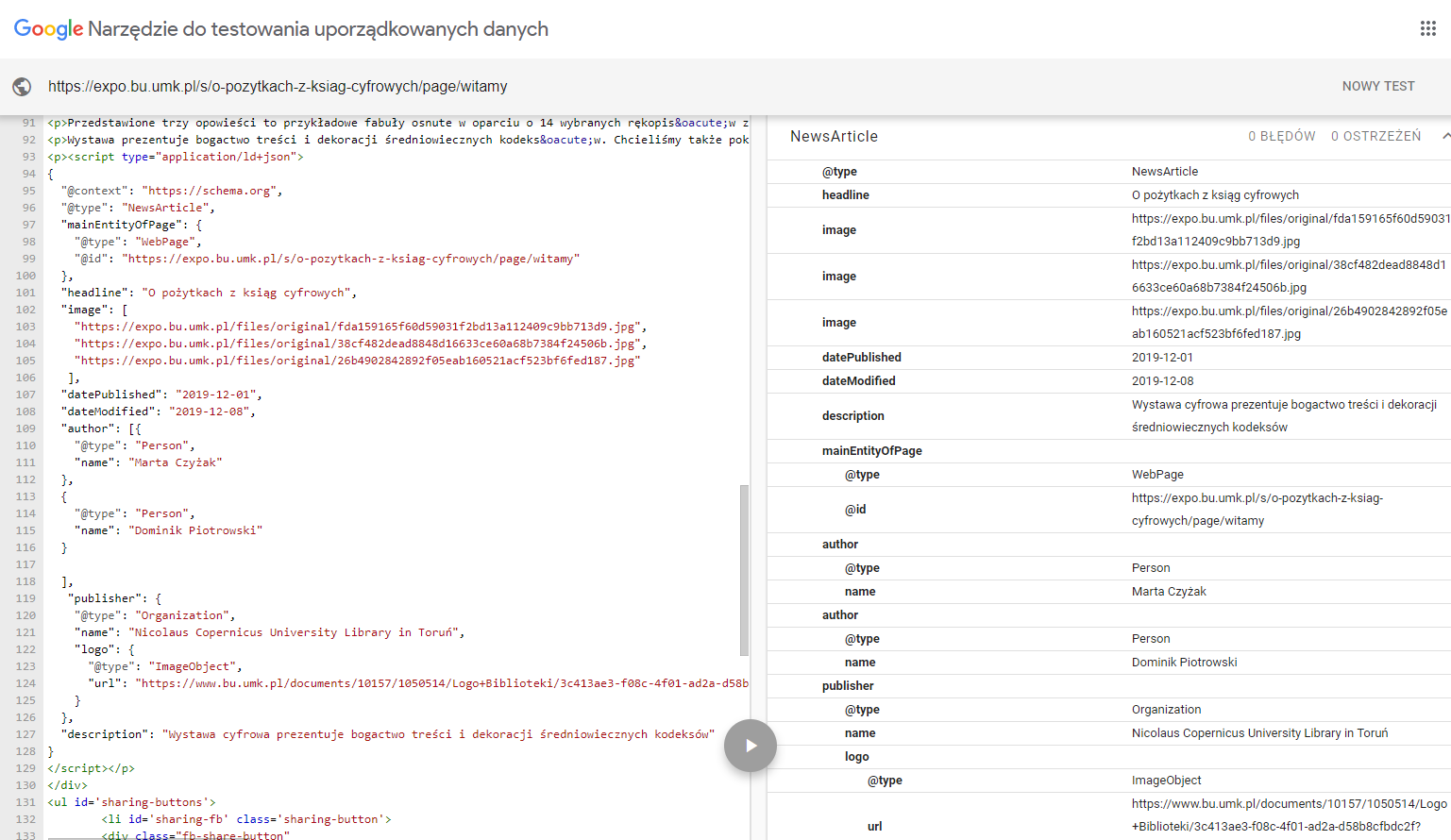Click the "headline" line in source code
The image size is (1451, 840).
tap(209, 293)
